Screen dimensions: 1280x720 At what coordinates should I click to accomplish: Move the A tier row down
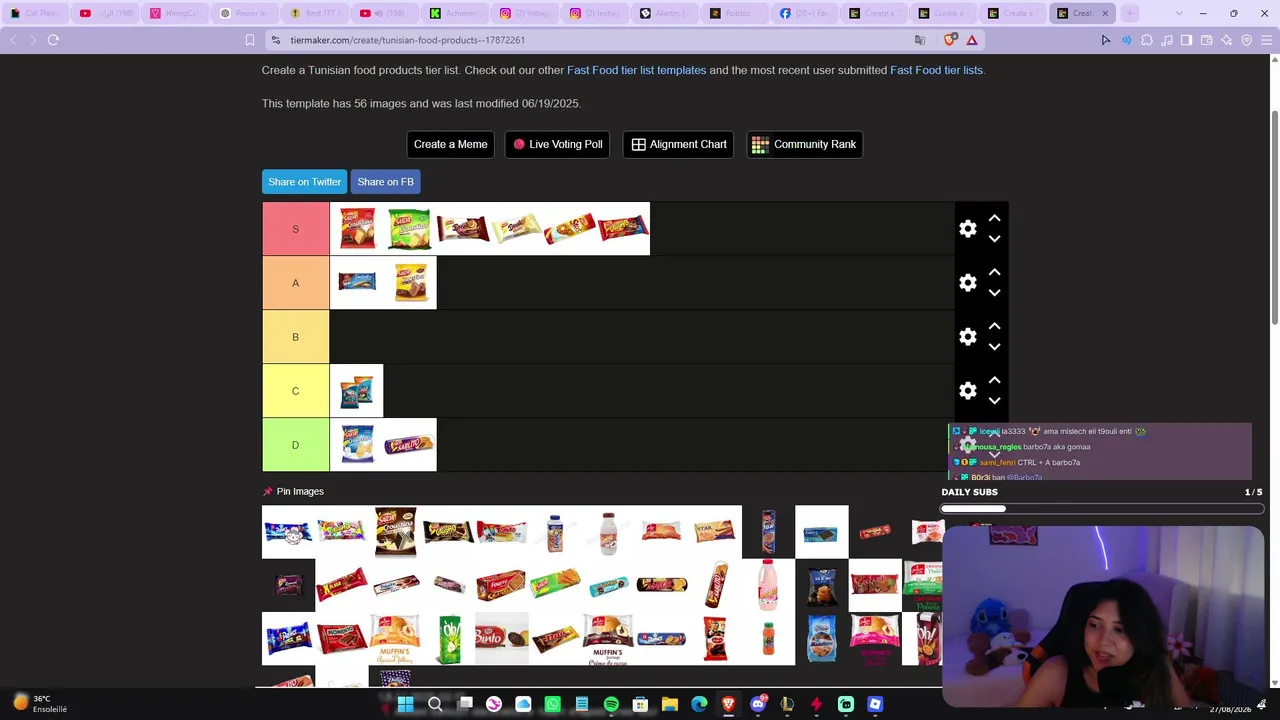(x=994, y=293)
